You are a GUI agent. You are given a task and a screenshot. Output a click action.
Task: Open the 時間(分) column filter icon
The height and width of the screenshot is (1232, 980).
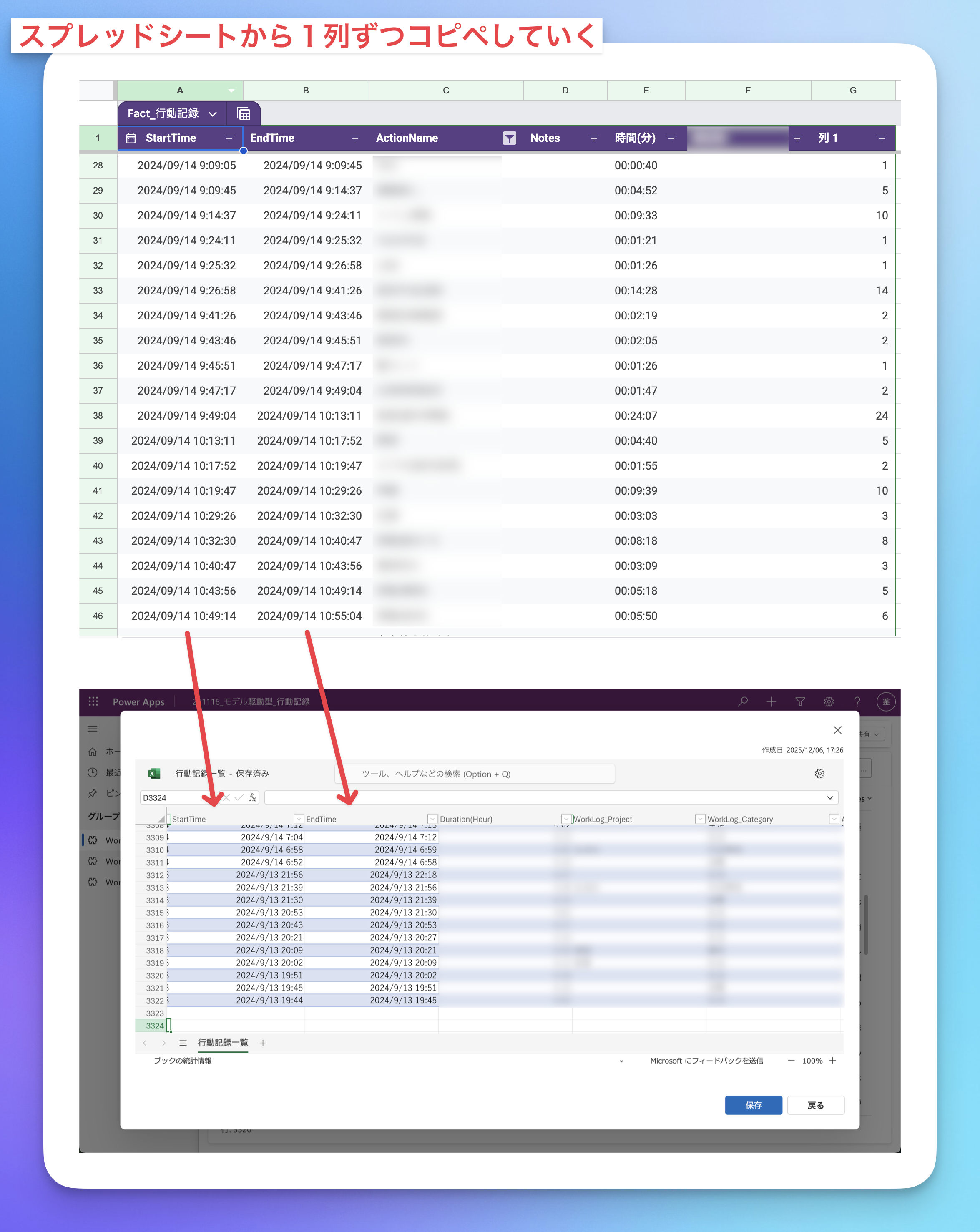point(671,138)
